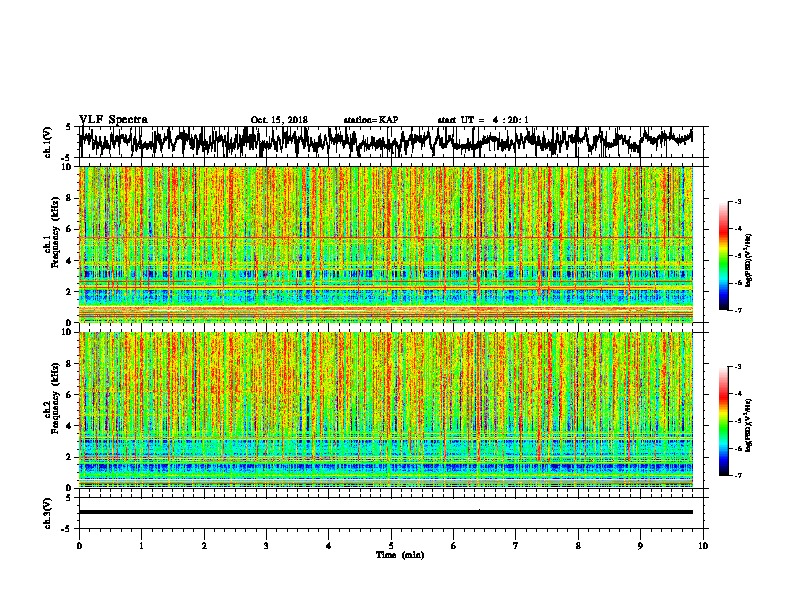Click the "VLF Spectra" plot title
This screenshot has height=612, width=792.
coord(113,120)
